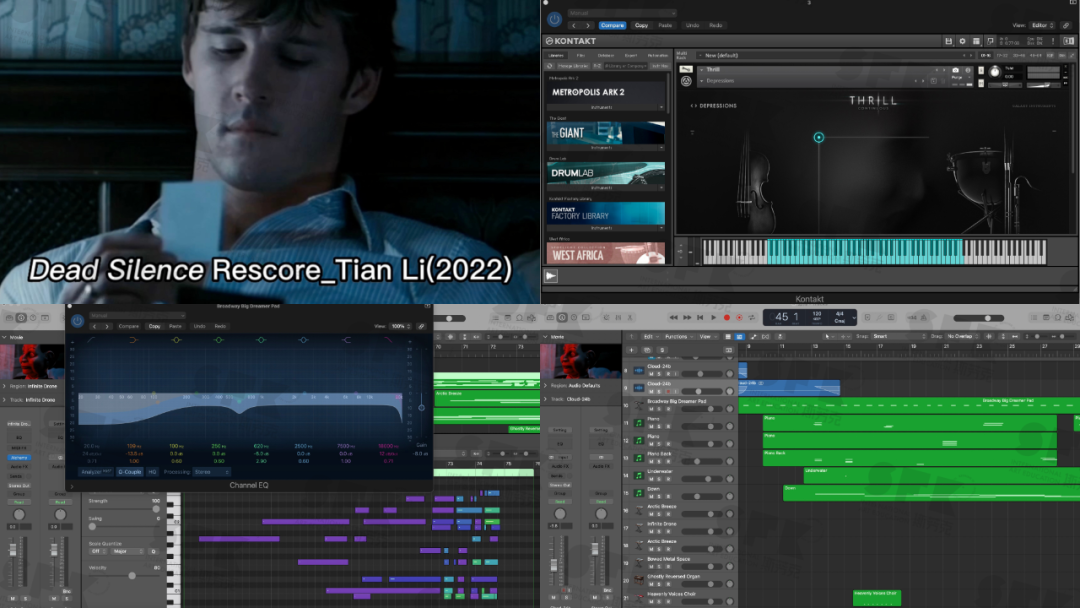1080x608 pixels.
Task: Open the Channel EQ Processing Stereo dropdown
Action: point(211,472)
